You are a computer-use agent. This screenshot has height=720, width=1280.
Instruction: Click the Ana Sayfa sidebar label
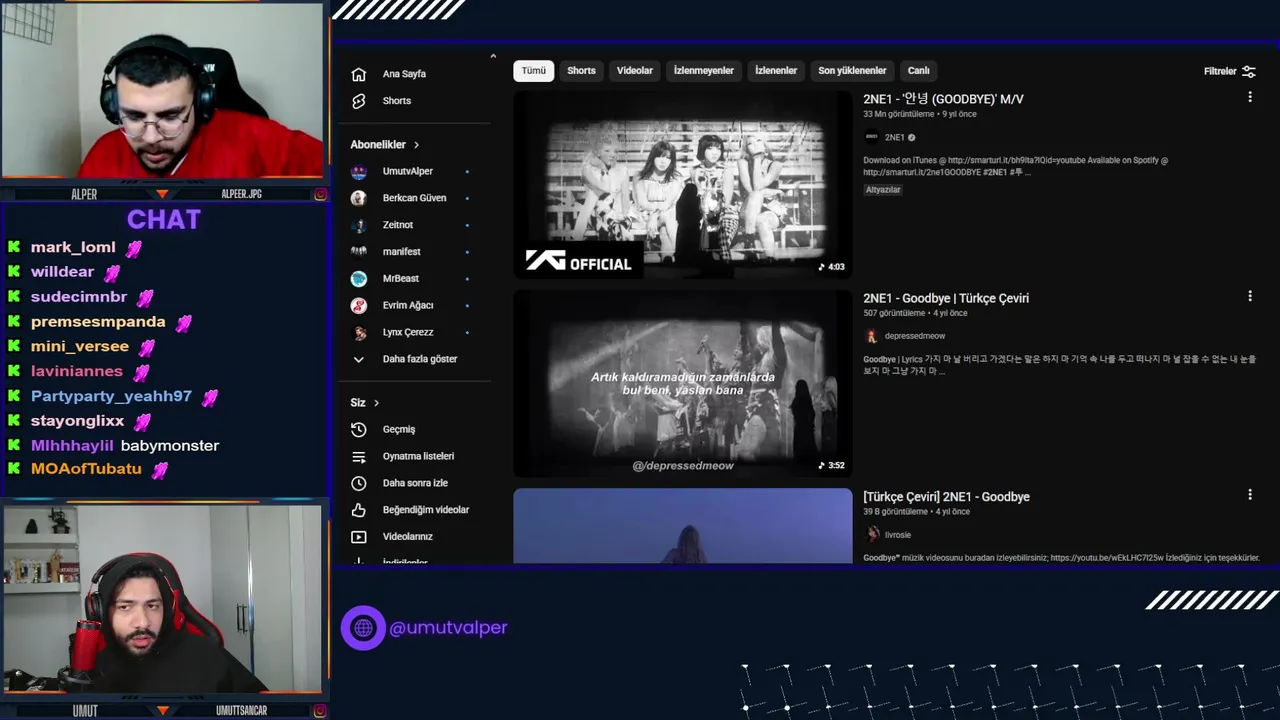404,74
